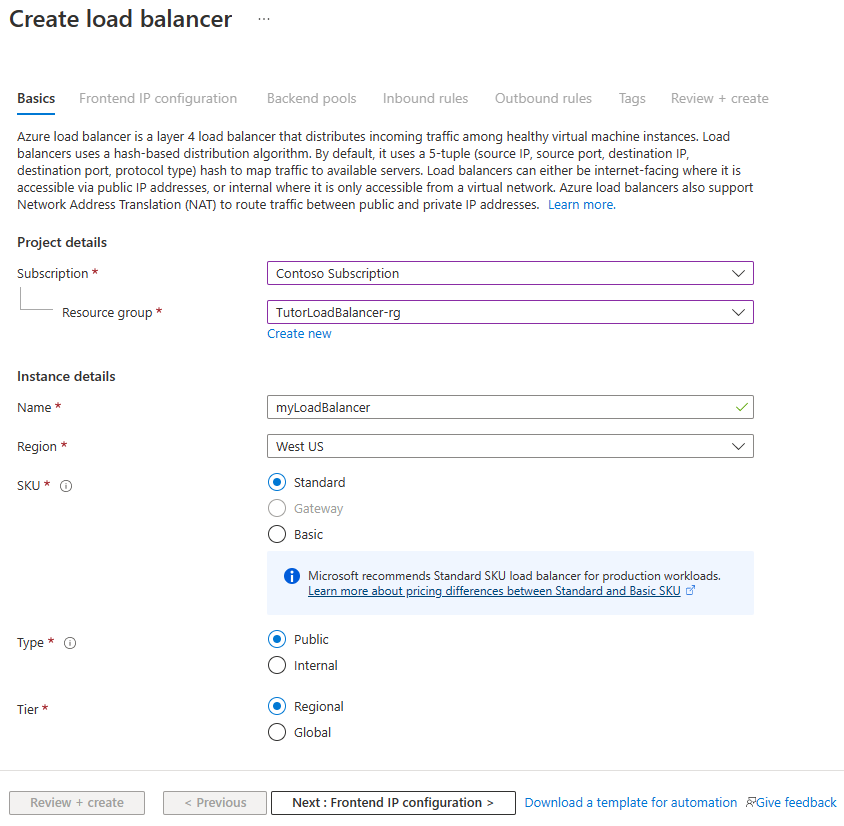Click the SKU info icon

tap(66, 486)
